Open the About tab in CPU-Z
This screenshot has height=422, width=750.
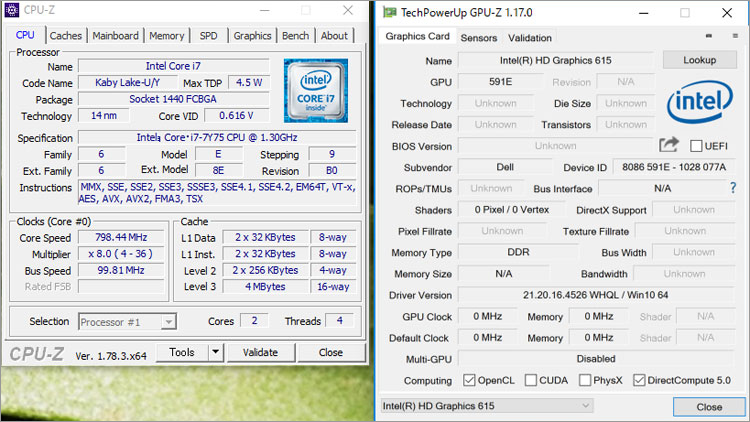coord(334,36)
